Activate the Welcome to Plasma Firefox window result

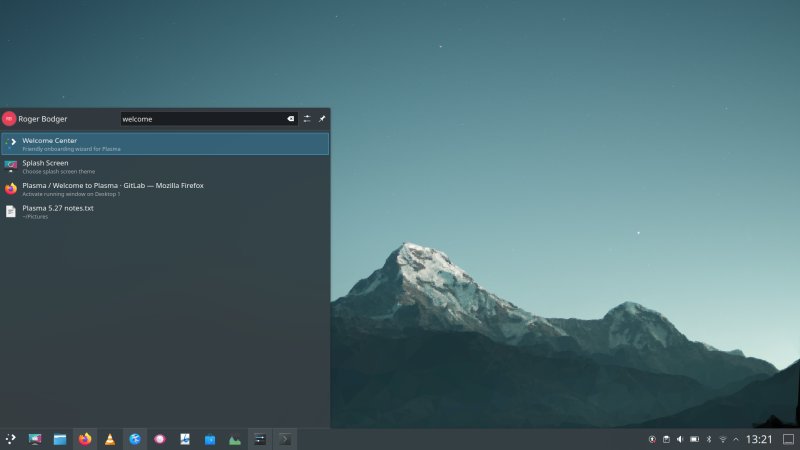(165, 188)
